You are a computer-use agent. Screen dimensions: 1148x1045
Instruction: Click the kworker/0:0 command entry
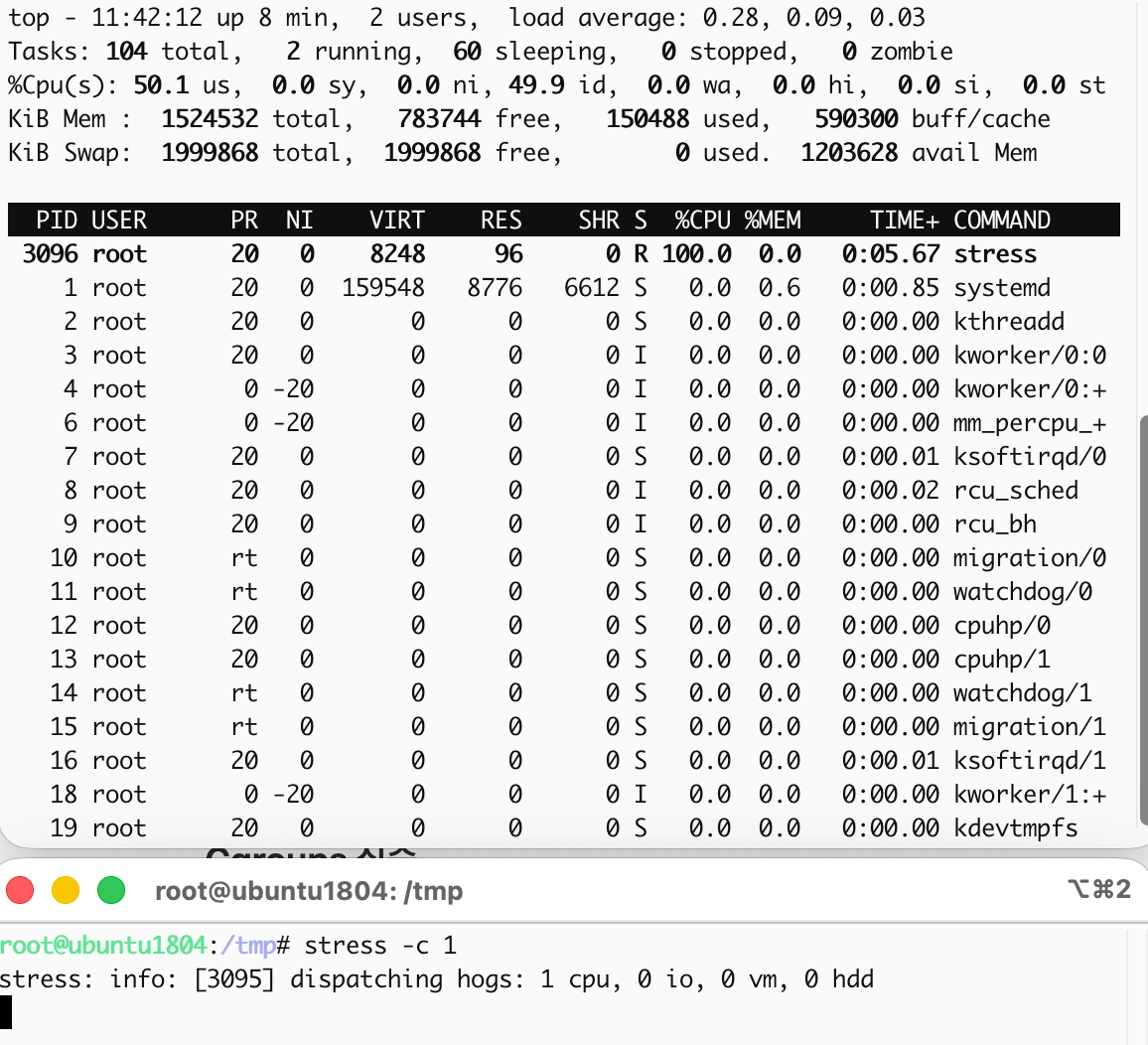[1030, 356]
